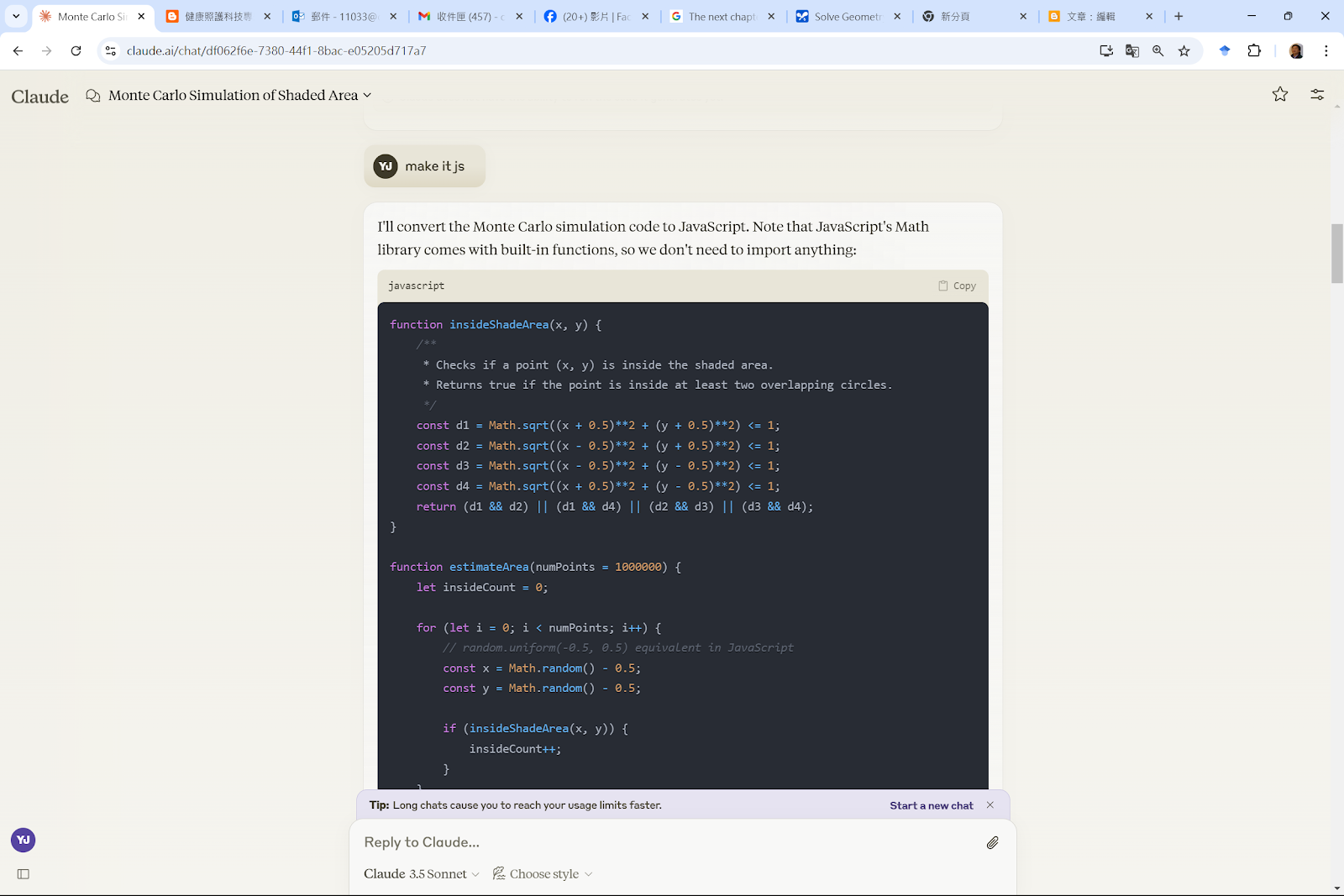This screenshot has width=1344, height=896.
Task: Click the Reply to Claude input field
Action: (672, 842)
